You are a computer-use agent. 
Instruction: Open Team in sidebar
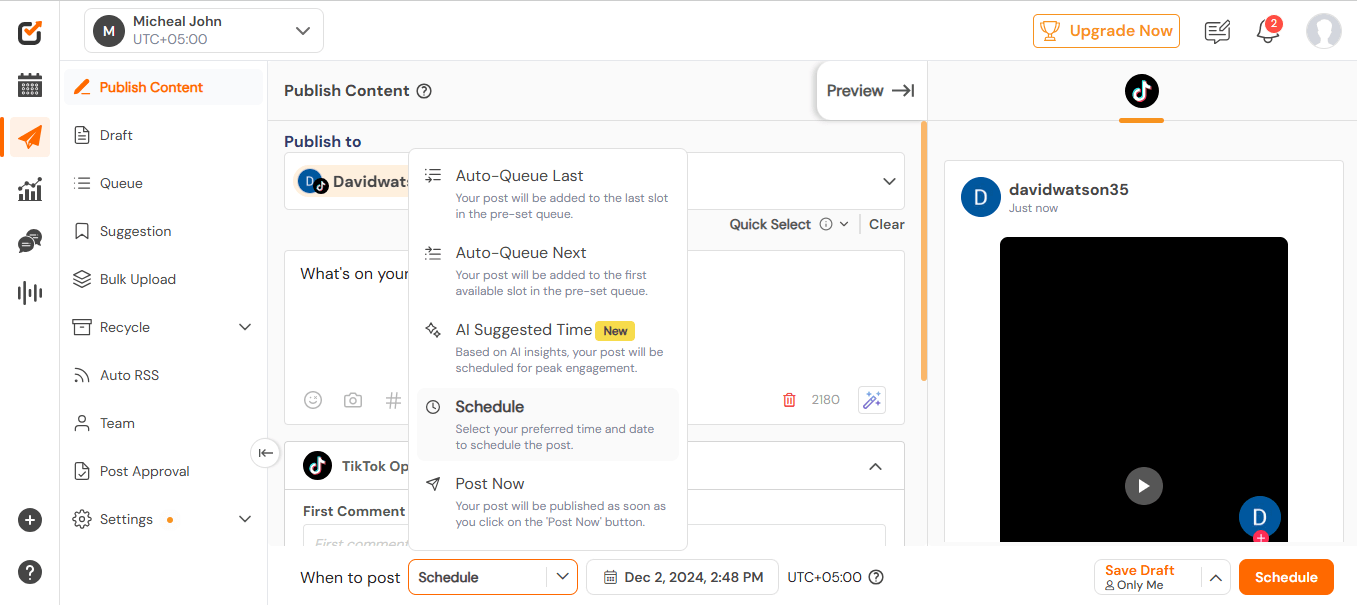coord(164,423)
